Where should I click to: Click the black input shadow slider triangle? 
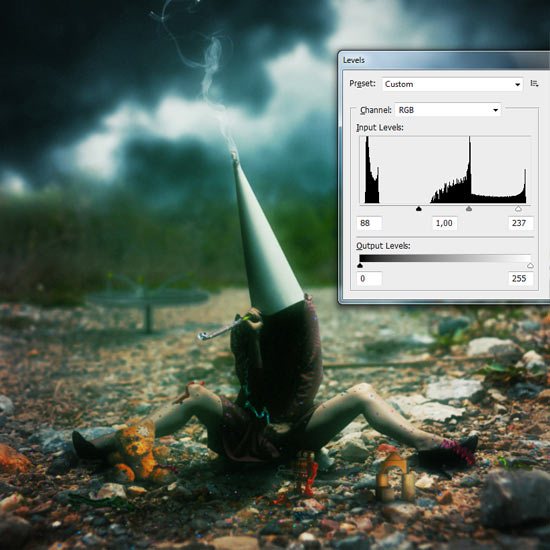(x=418, y=209)
